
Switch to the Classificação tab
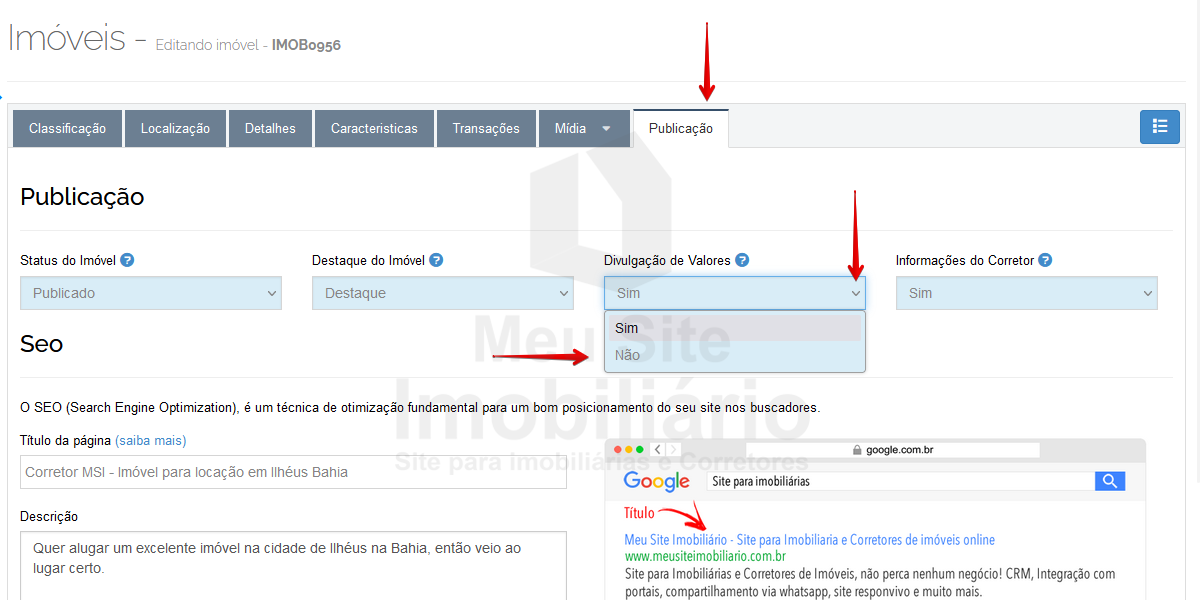(x=67, y=128)
